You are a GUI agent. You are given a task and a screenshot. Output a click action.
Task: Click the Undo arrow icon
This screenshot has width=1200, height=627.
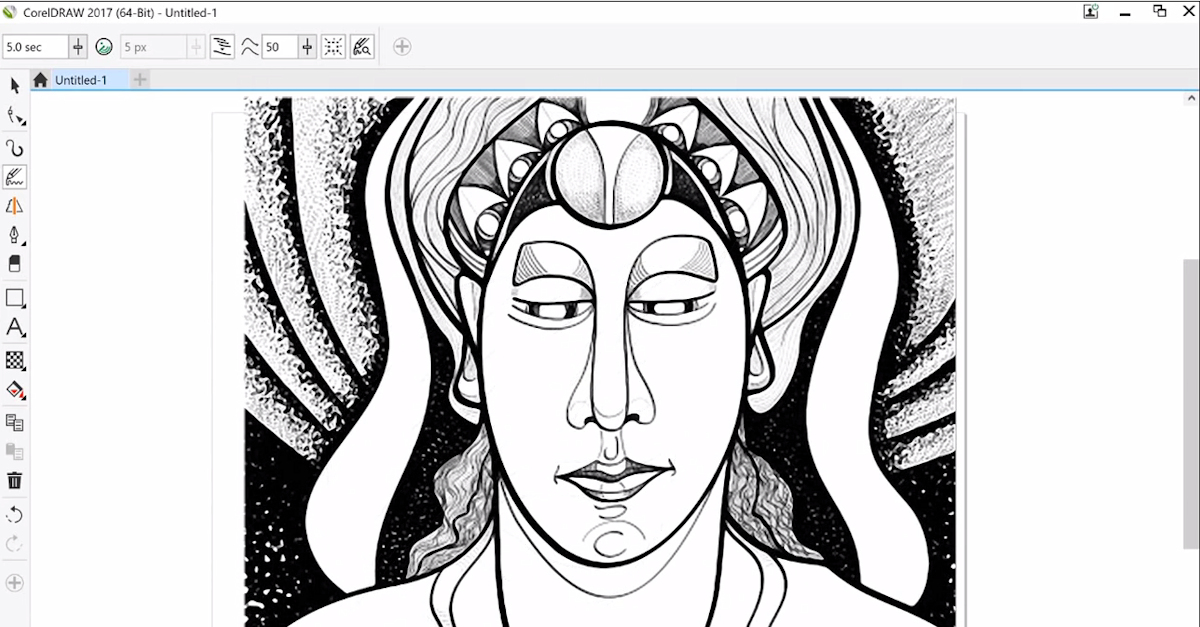[x=14, y=514]
